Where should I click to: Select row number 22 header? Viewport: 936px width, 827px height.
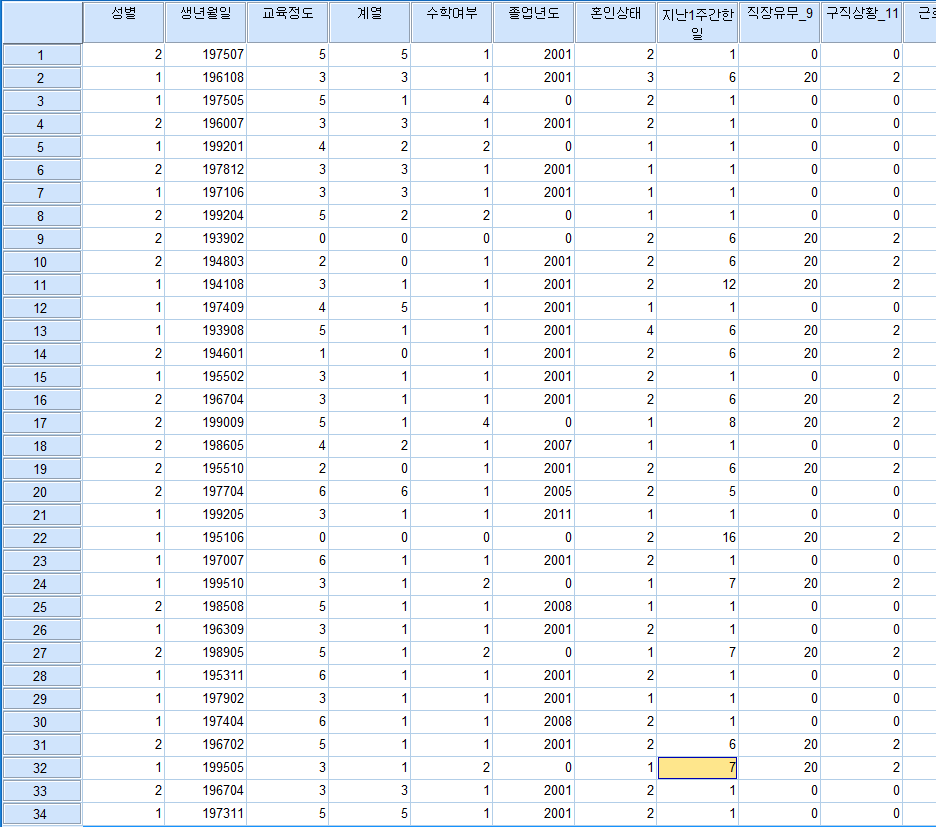tap(41, 538)
